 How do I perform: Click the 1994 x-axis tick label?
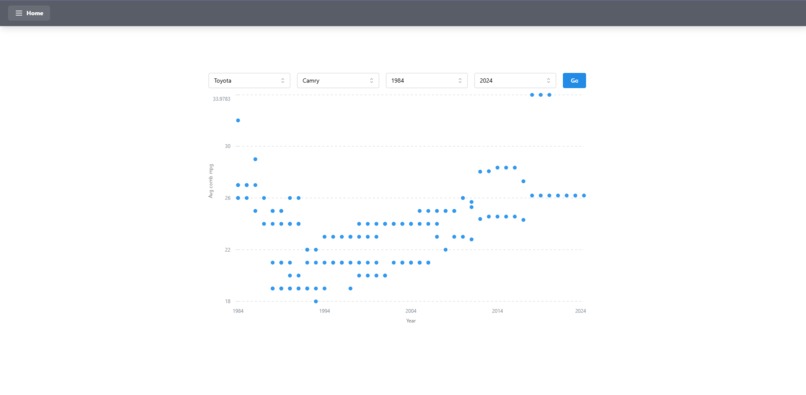[324, 311]
